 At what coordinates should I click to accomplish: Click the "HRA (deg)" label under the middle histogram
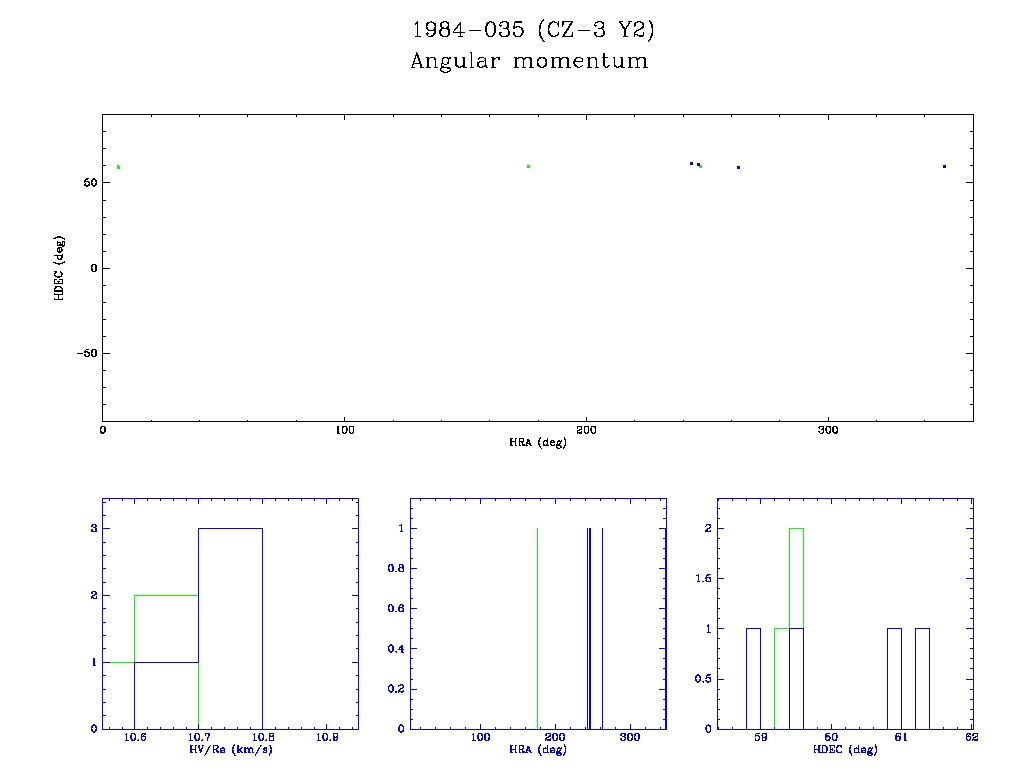538,749
